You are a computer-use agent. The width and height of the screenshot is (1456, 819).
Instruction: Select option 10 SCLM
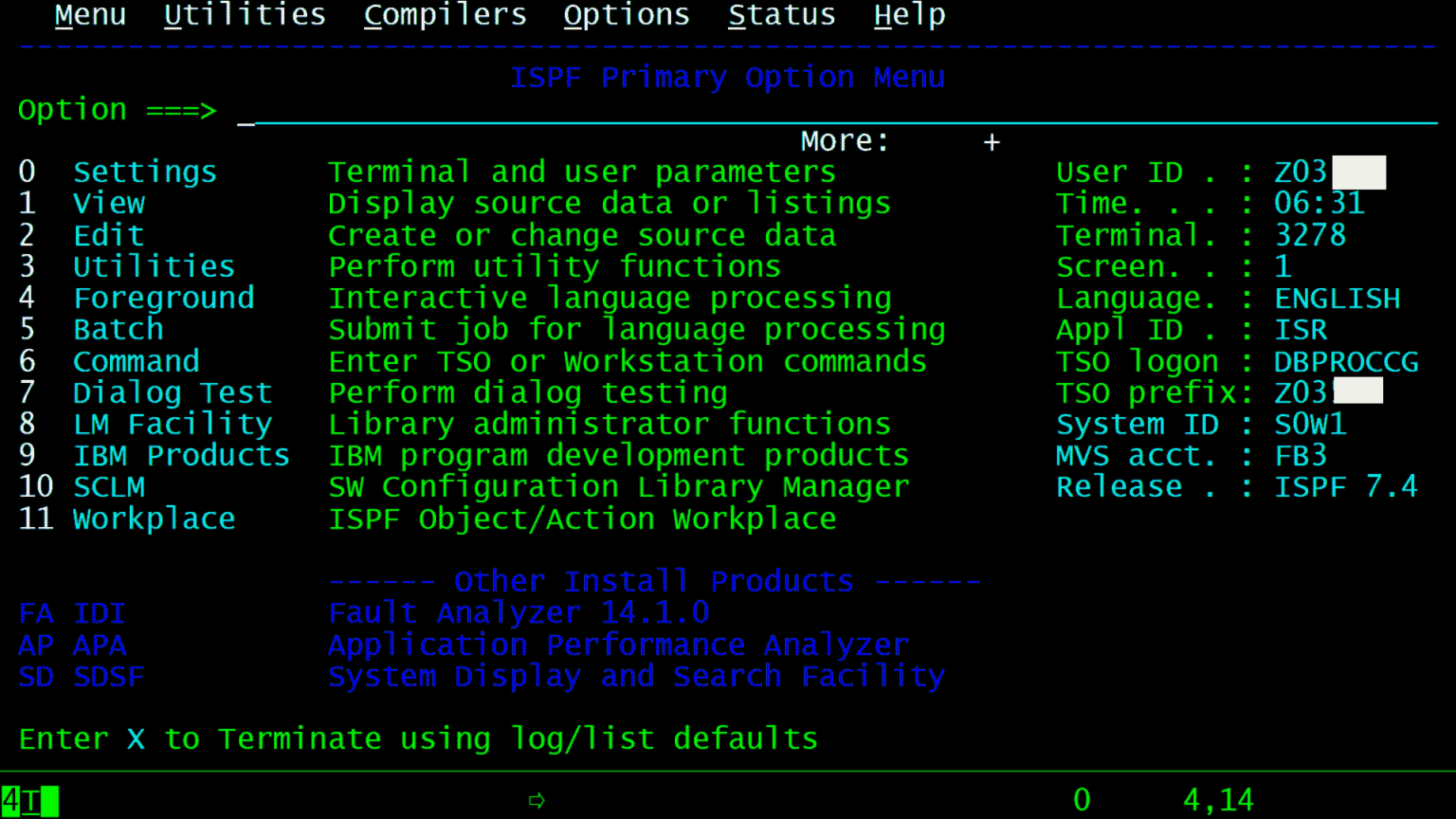pos(82,486)
